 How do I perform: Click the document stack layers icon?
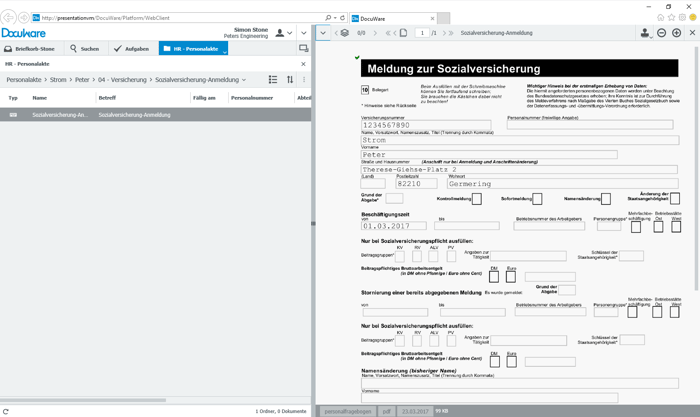coord(345,33)
